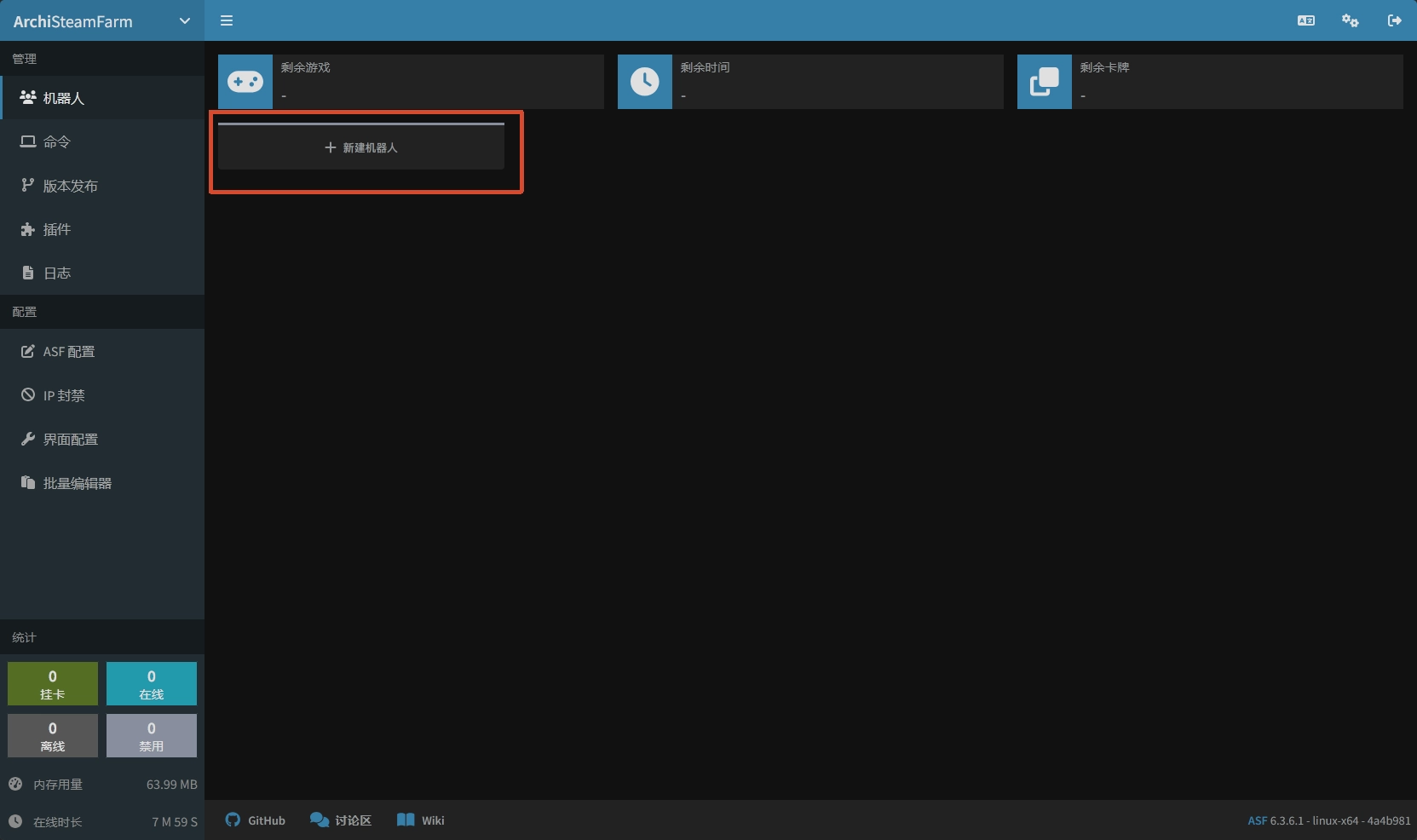The width and height of the screenshot is (1417, 840).
Task: Click the 剩余游戏 label
Action: tap(305, 67)
